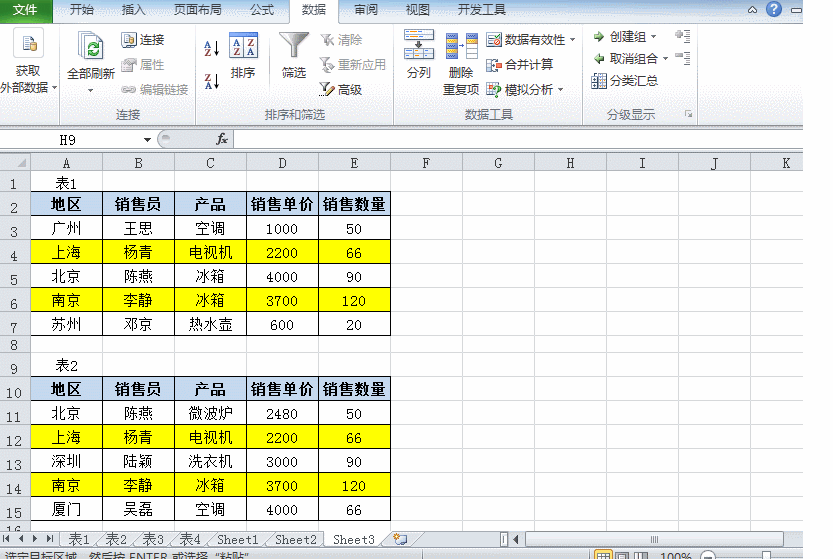Open Consolidate (合并计算) tool
This screenshot has width=833, height=559.
point(520,65)
